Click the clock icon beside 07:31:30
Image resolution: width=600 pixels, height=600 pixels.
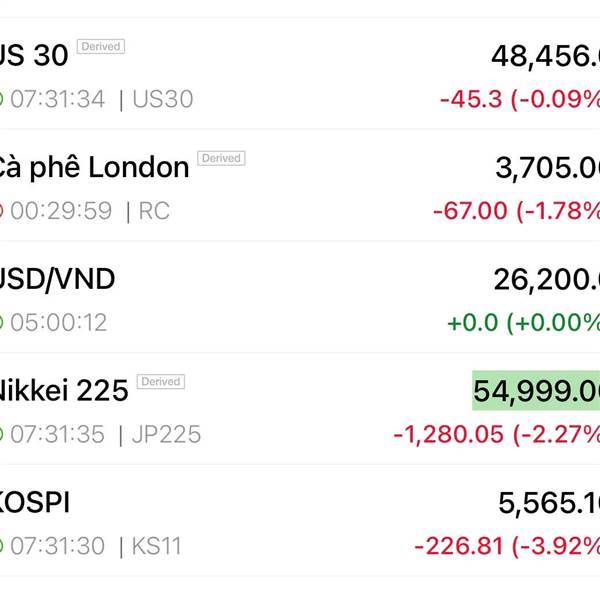pyautogui.click(x=2, y=547)
